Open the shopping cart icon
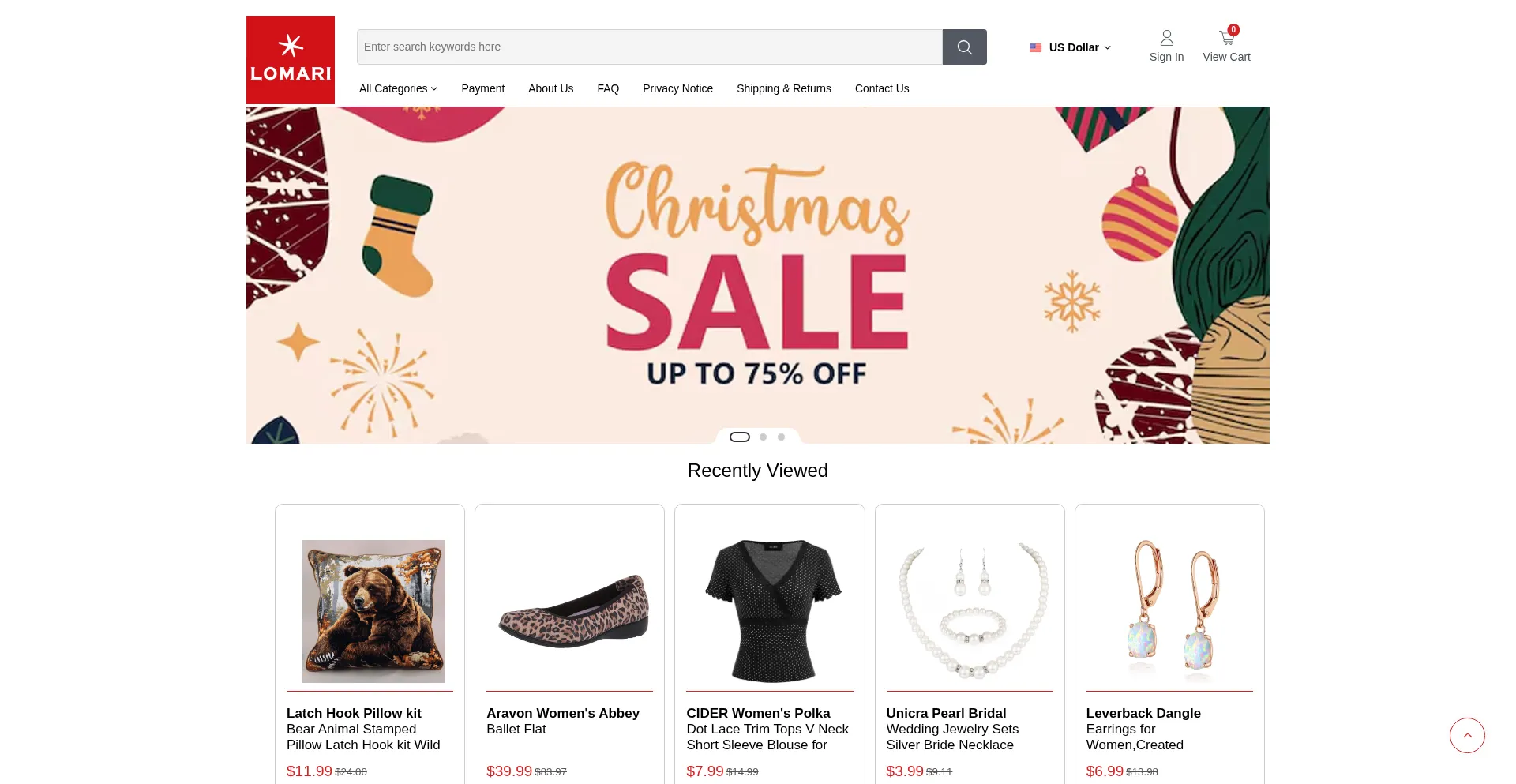This screenshot has height=784, width=1516. (1226, 39)
